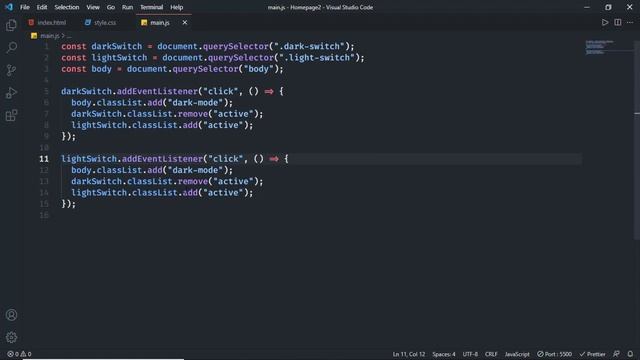The image size is (640, 360).
Task: Open the Manage gear icon
Action: [11, 337]
